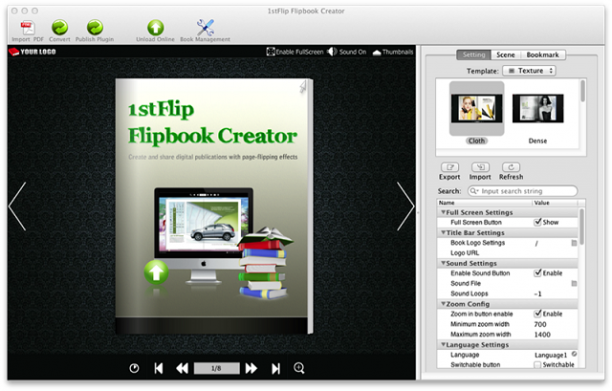Click the page number field 1/8
This screenshot has height=391, width=612.
(x=216, y=368)
